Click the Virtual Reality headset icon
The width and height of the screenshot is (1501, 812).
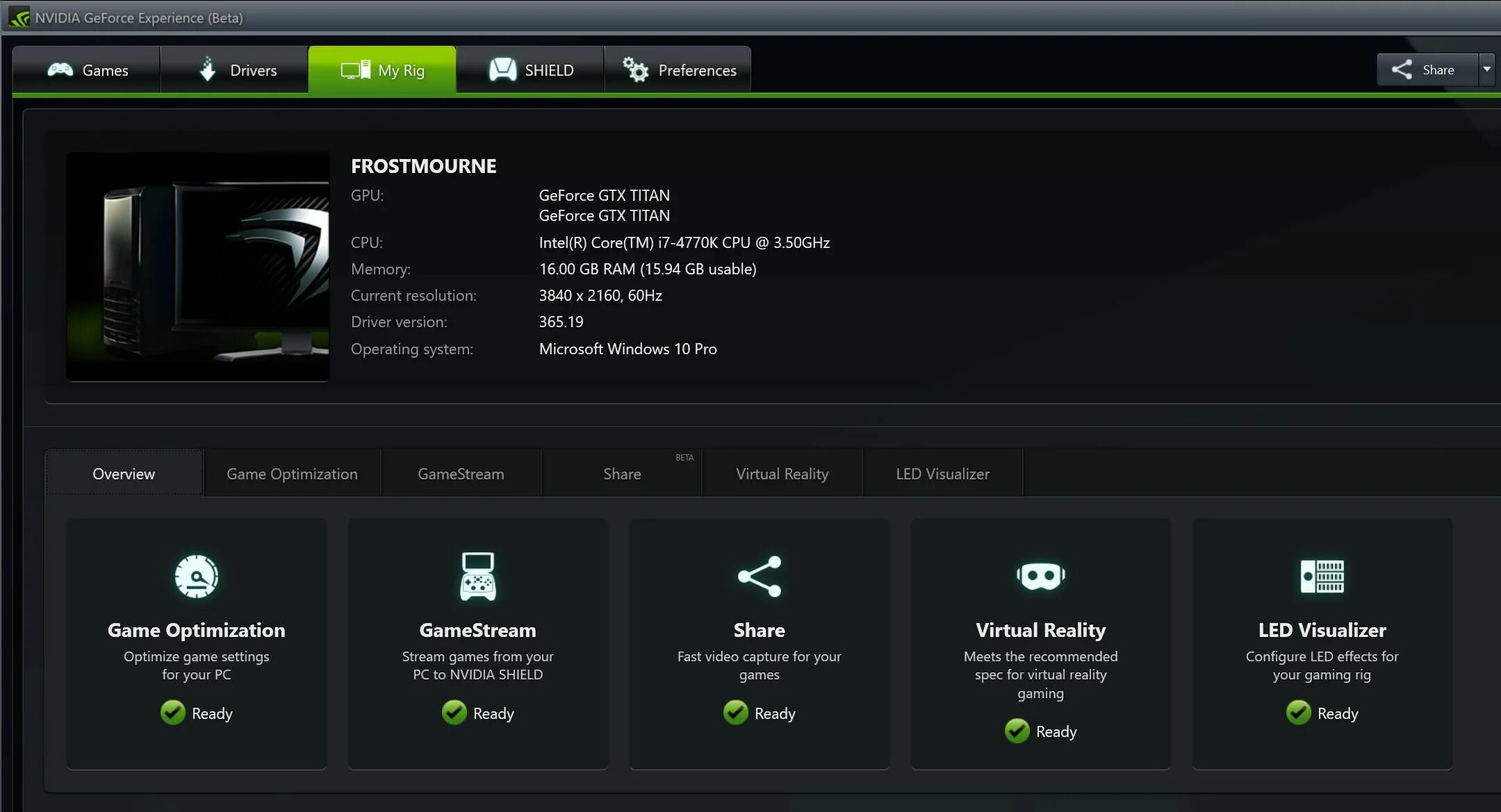coord(1040,576)
